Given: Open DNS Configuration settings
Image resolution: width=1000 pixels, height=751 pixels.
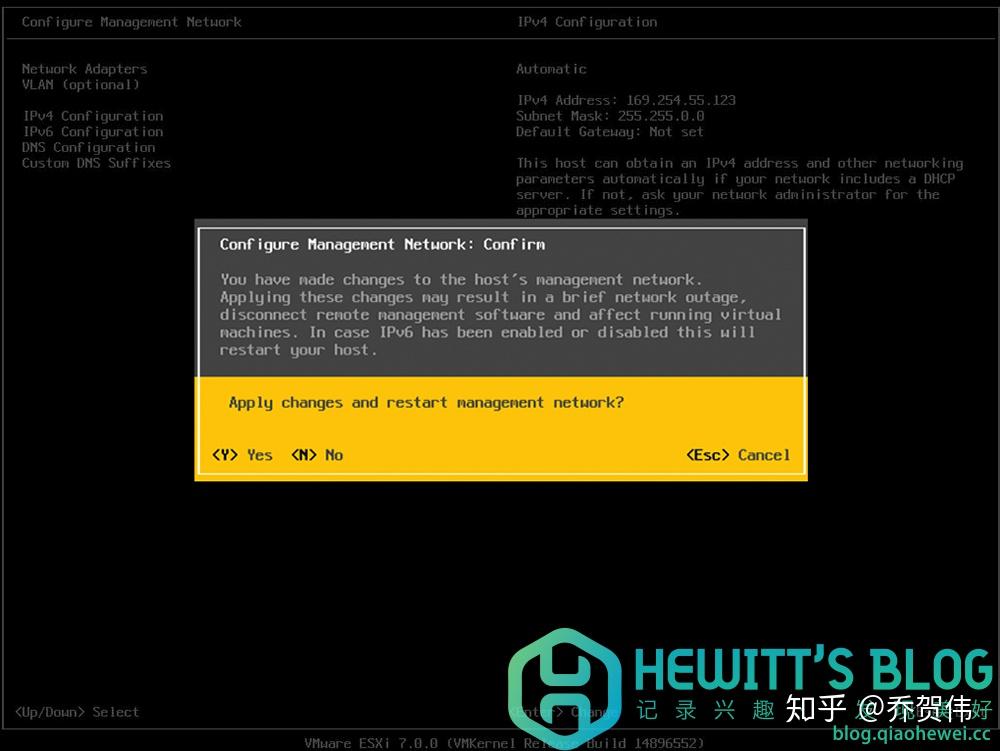Looking at the screenshot, I should pos(88,147).
